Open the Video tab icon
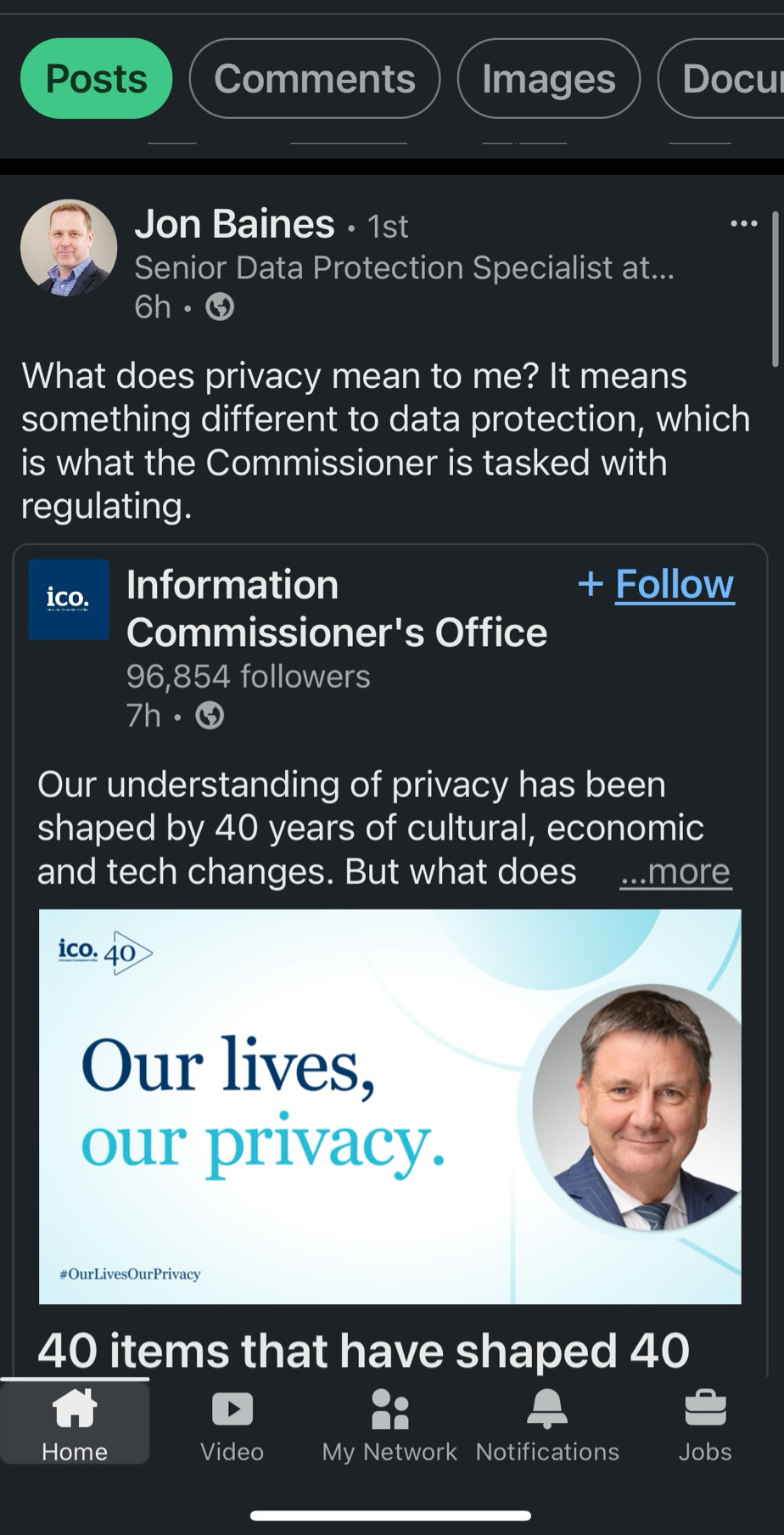The height and width of the screenshot is (1535, 784). tap(232, 1408)
